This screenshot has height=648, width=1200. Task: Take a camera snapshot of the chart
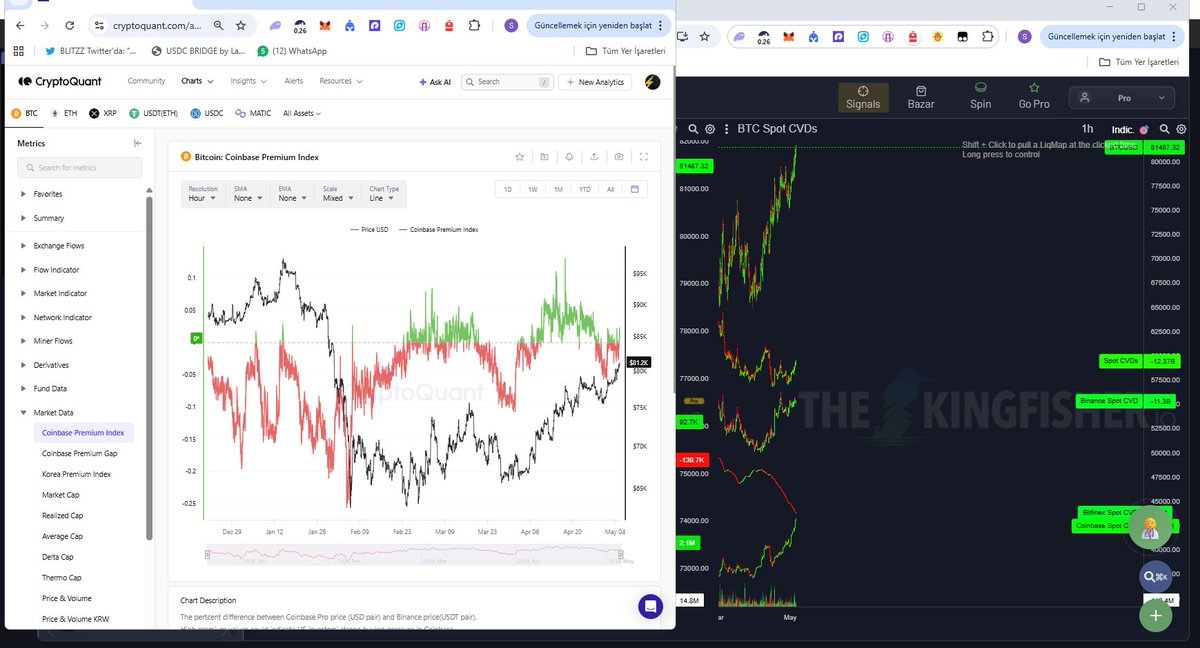tap(619, 157)
